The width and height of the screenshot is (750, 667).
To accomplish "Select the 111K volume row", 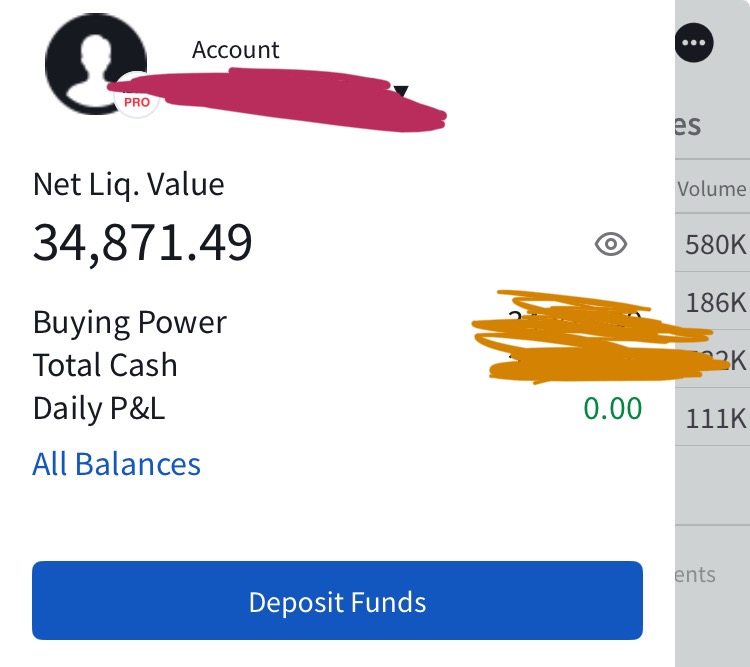I will (x=715, y=418).
